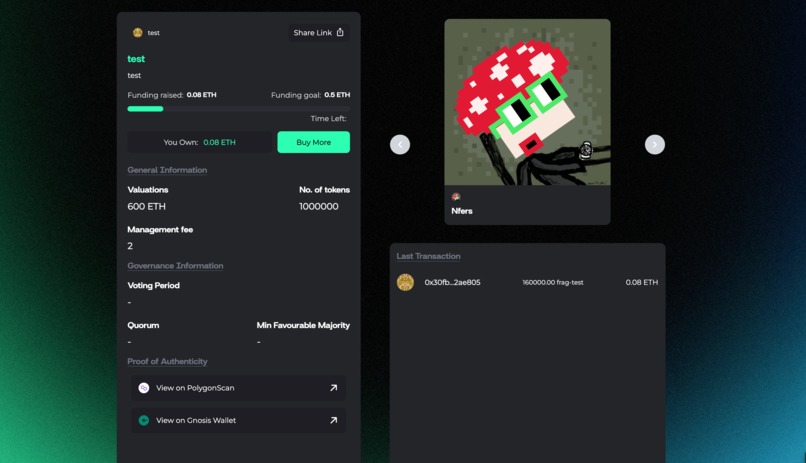Open View on PolygonScan link
Image resolution: width=806 pixels, height=463 pixels.
coord(238,388)
